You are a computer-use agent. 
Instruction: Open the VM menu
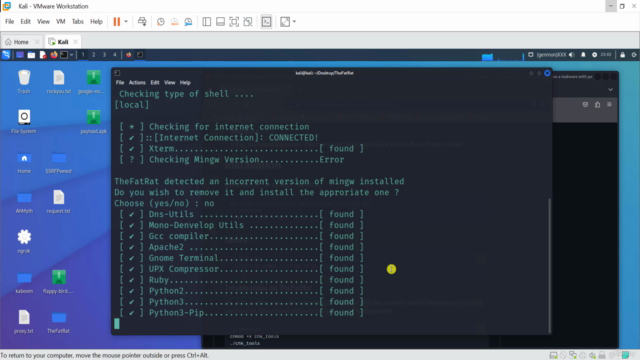61,22
